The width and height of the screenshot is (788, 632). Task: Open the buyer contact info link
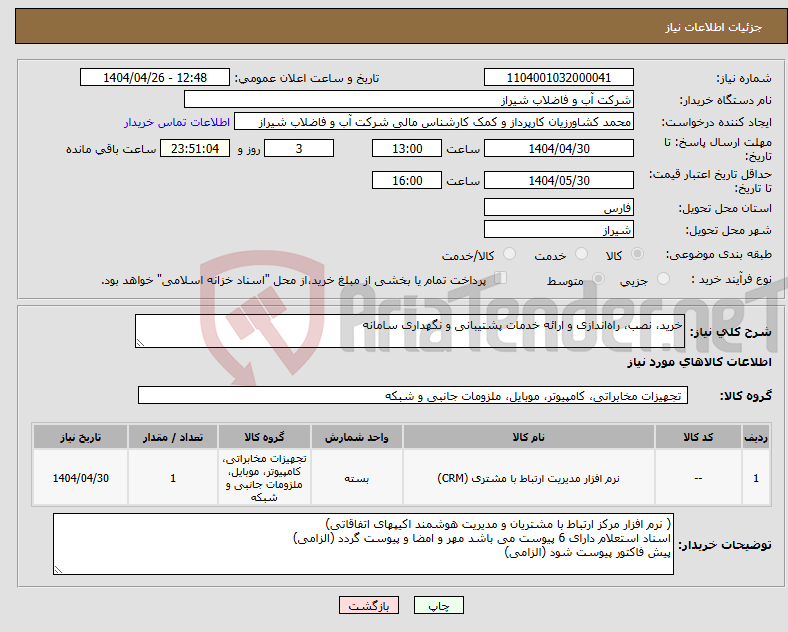click(x=177, y=122)
